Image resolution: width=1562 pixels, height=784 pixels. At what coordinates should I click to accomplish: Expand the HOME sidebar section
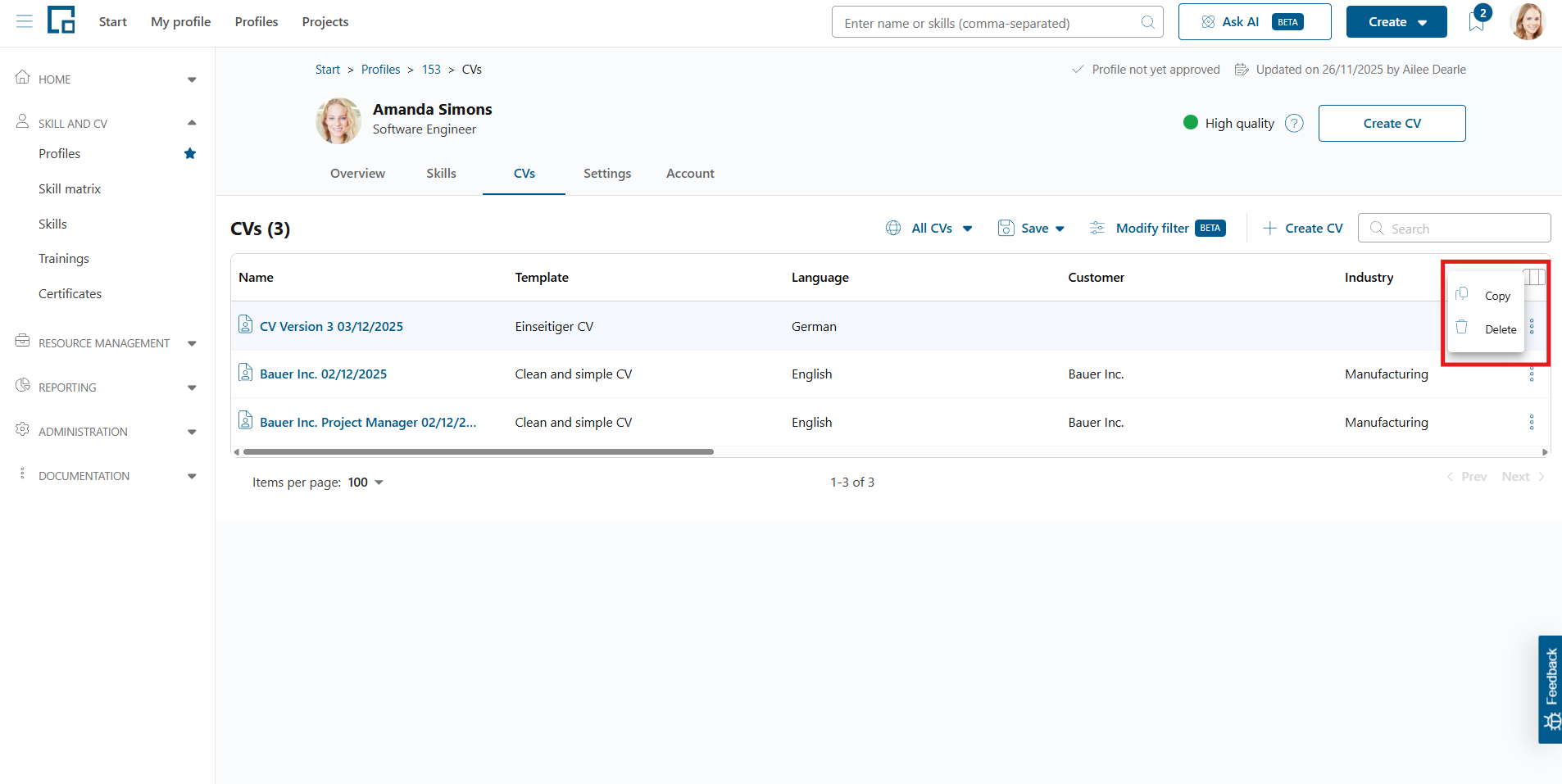(x=107, y=79)
